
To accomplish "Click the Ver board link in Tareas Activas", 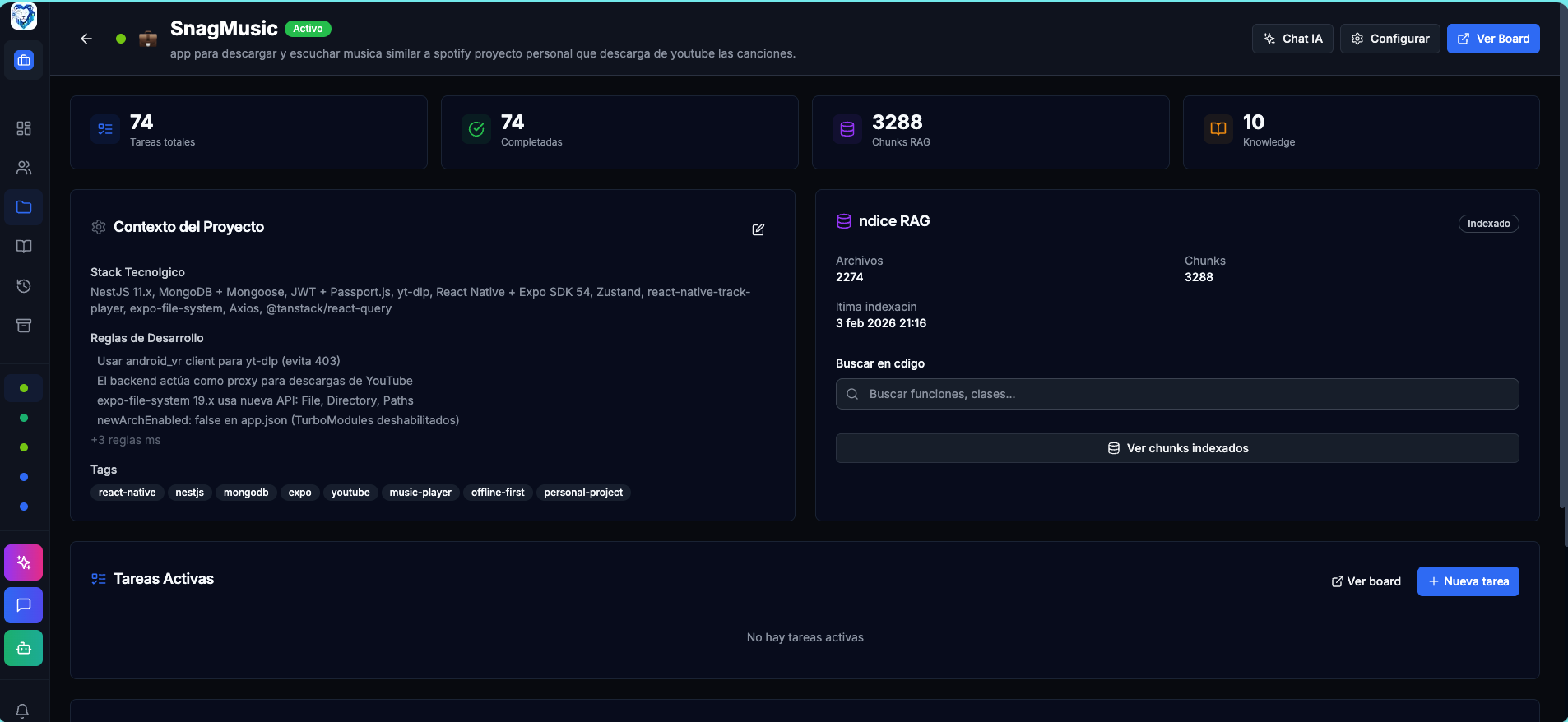I will point(1366,581).
